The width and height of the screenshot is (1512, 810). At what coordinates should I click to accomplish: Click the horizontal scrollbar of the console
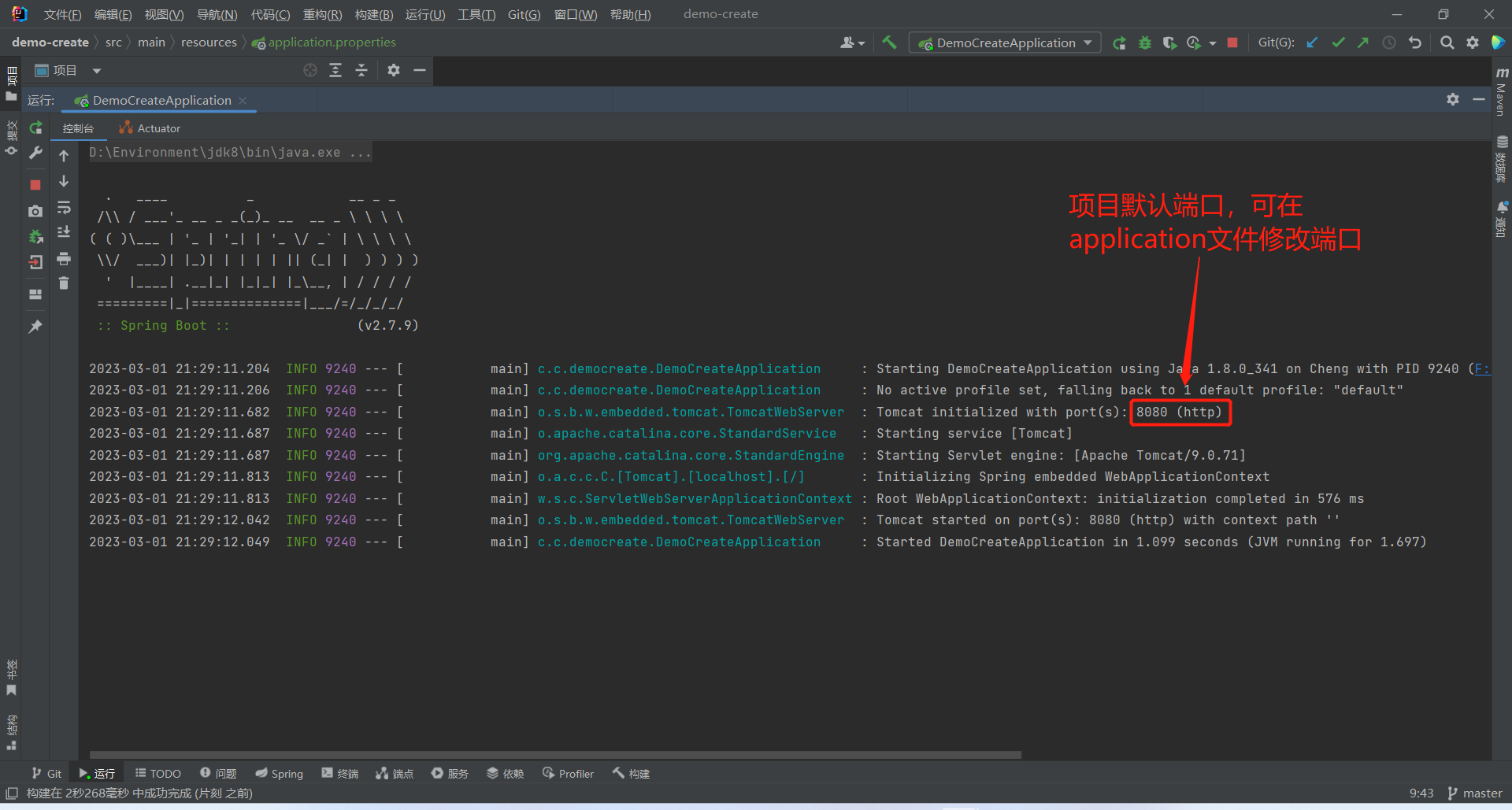[555, 754]
